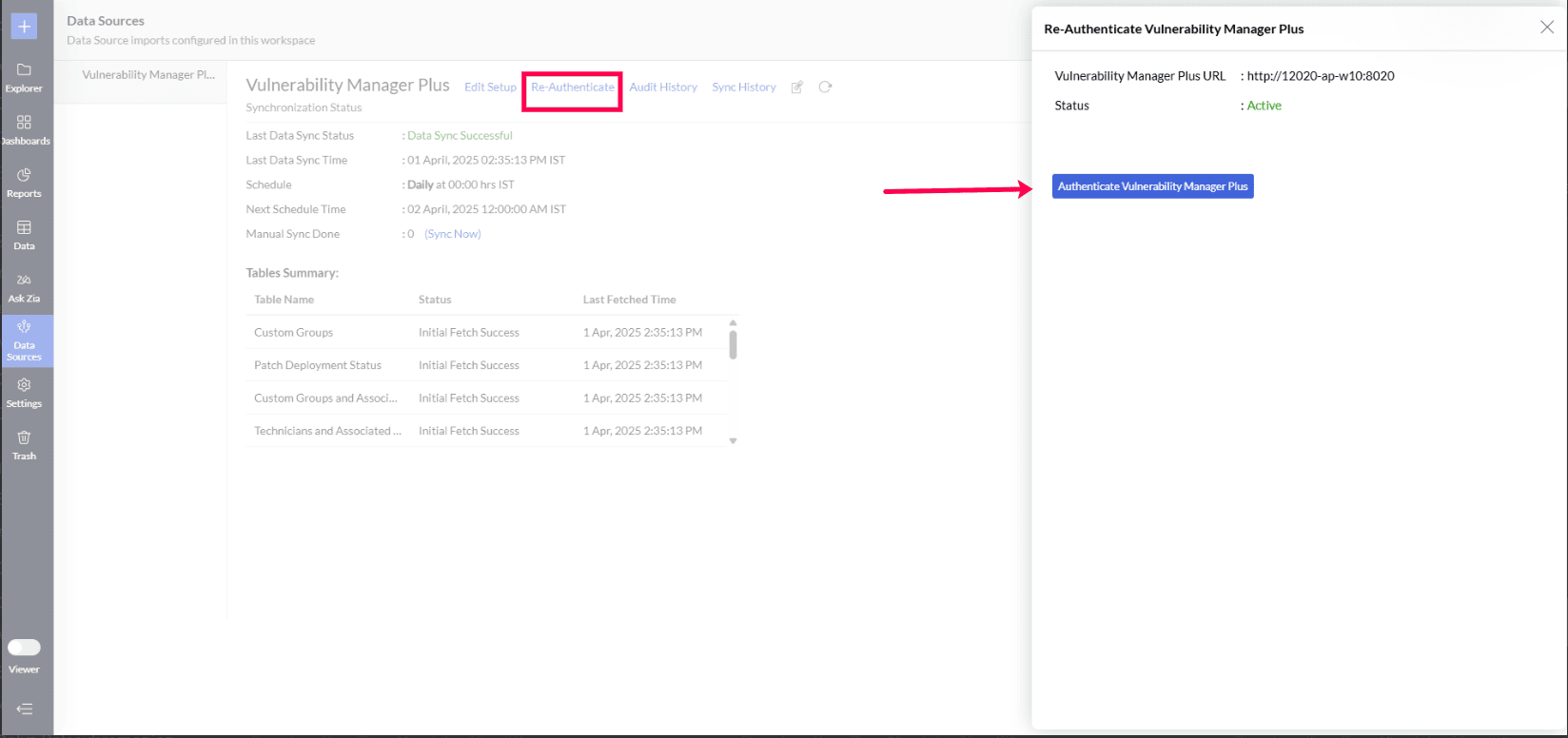Click the Sync Now link
1568x738 pixels.
coord(453,234)
